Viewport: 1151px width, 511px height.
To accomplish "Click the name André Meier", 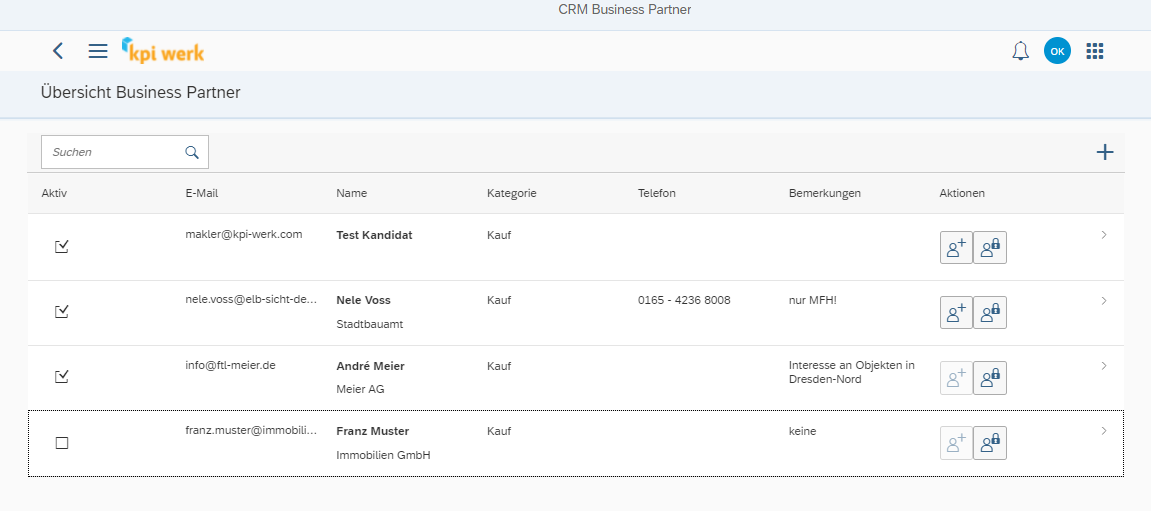I will click(x=370, y=366).
